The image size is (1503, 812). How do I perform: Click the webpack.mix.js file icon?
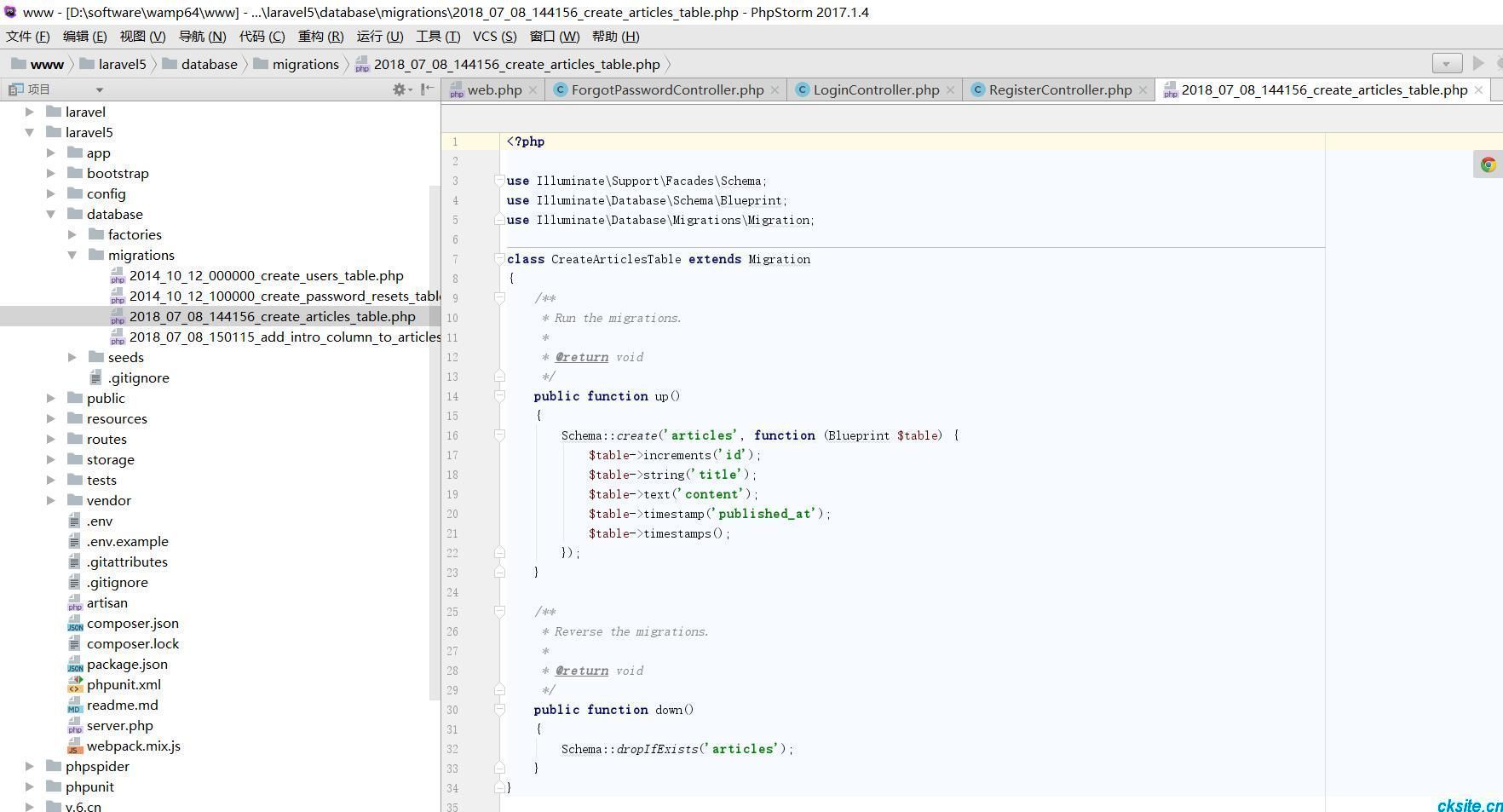tap(75, 746)
